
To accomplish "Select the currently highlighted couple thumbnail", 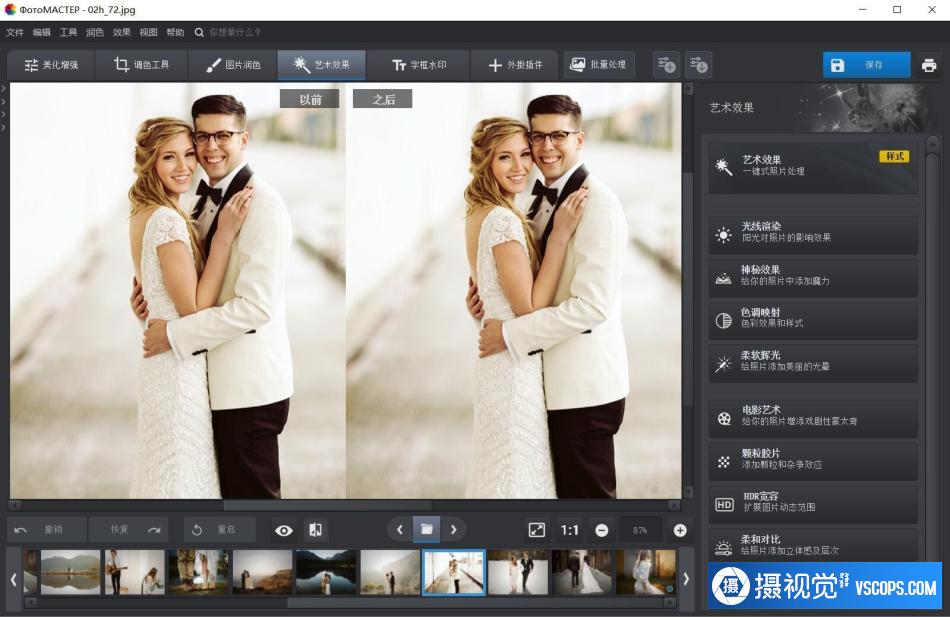I will coord(454,572).
